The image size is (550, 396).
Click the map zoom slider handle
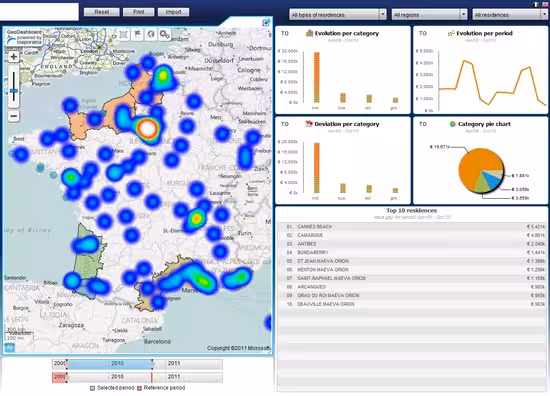(x=14, y=91)
